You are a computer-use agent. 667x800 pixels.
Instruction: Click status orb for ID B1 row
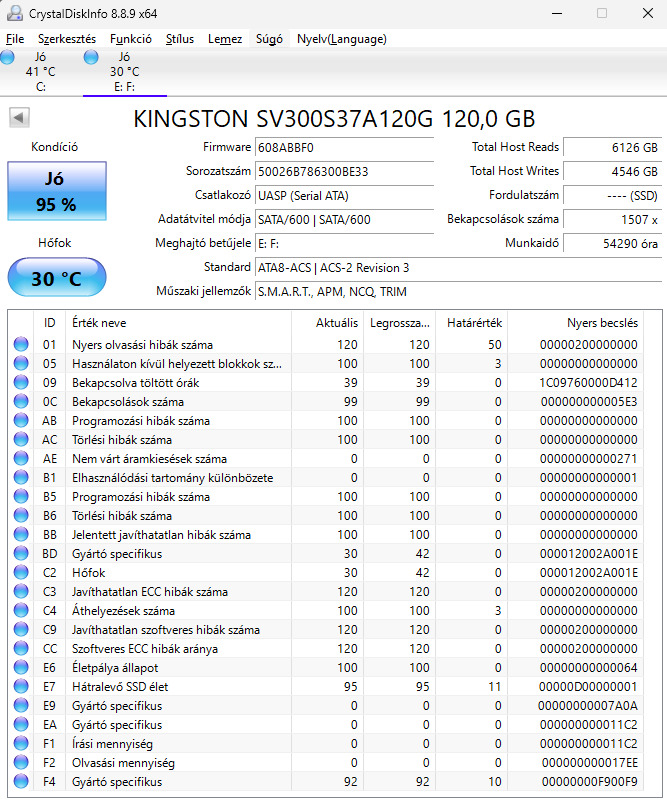[21, 478]
